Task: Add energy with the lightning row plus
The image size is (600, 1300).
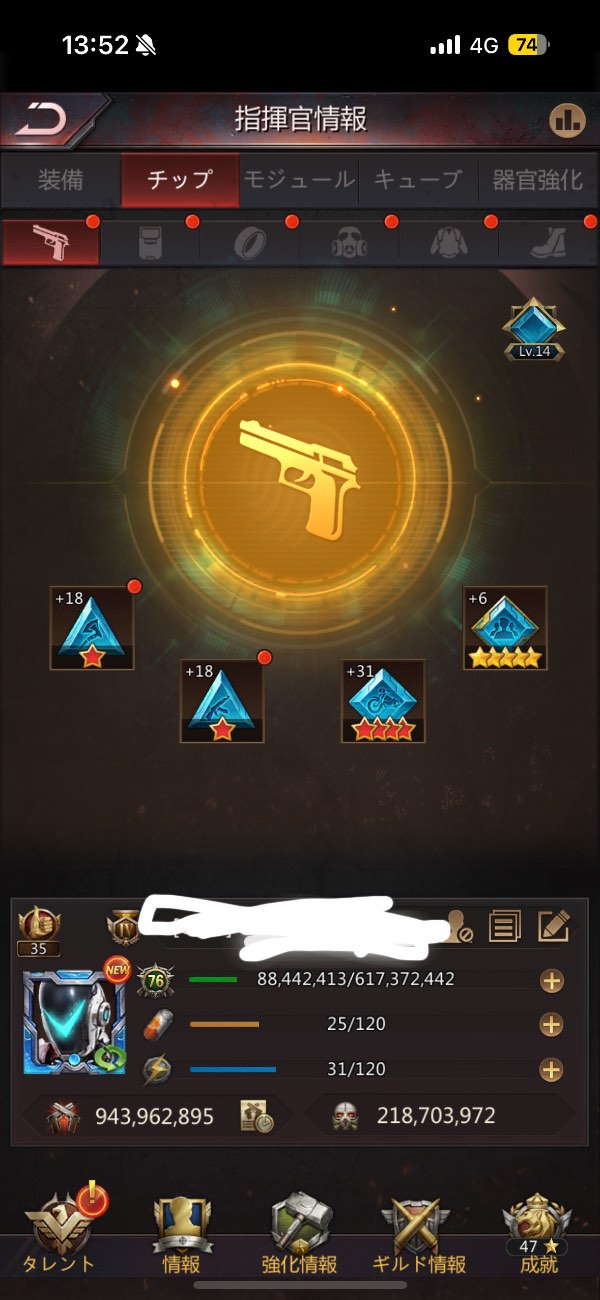Action: pos(551,1070)
